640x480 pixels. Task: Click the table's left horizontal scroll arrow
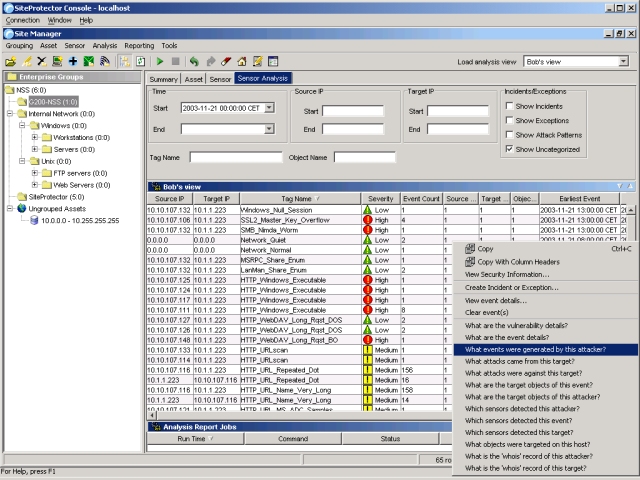(152, 416)
